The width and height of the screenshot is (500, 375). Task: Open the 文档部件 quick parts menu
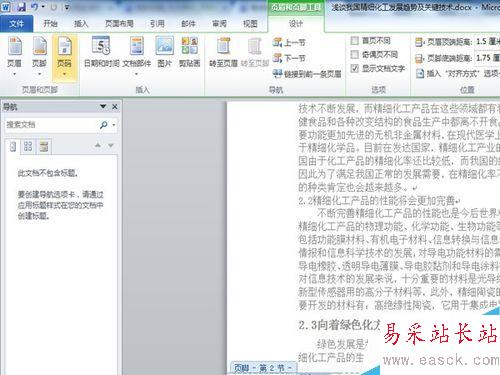tap(137, 57)
